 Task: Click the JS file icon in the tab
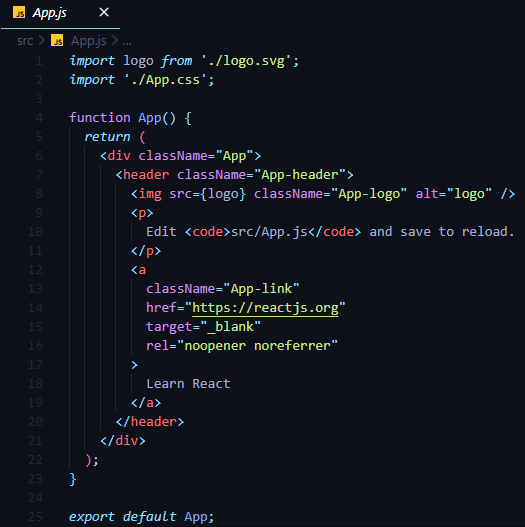19,13
